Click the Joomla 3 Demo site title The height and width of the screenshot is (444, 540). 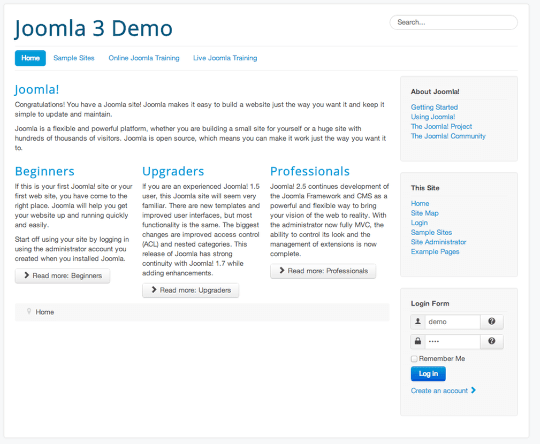click(x=93, y=28)
